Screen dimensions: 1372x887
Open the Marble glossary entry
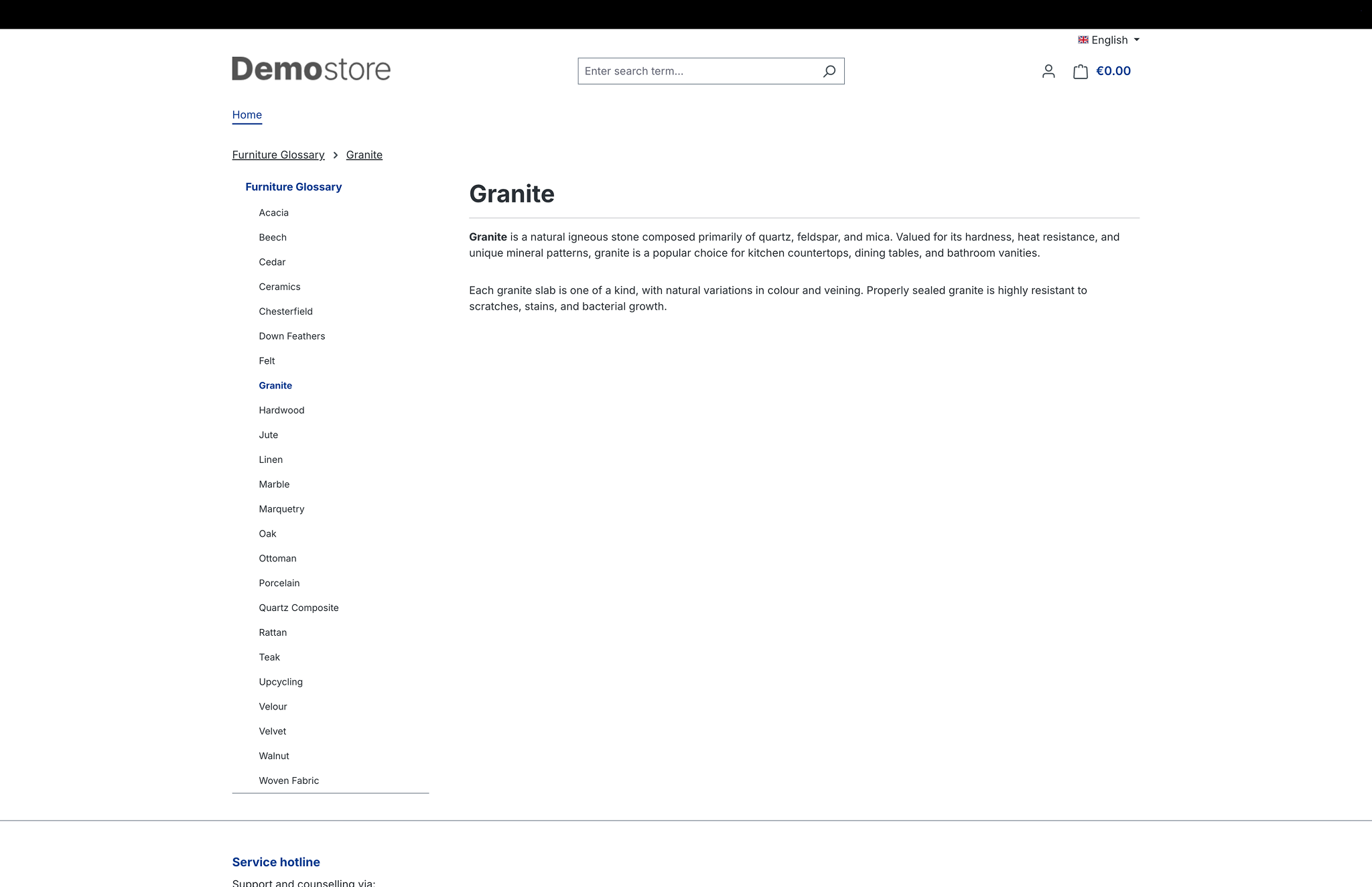[x=274, y=484]
